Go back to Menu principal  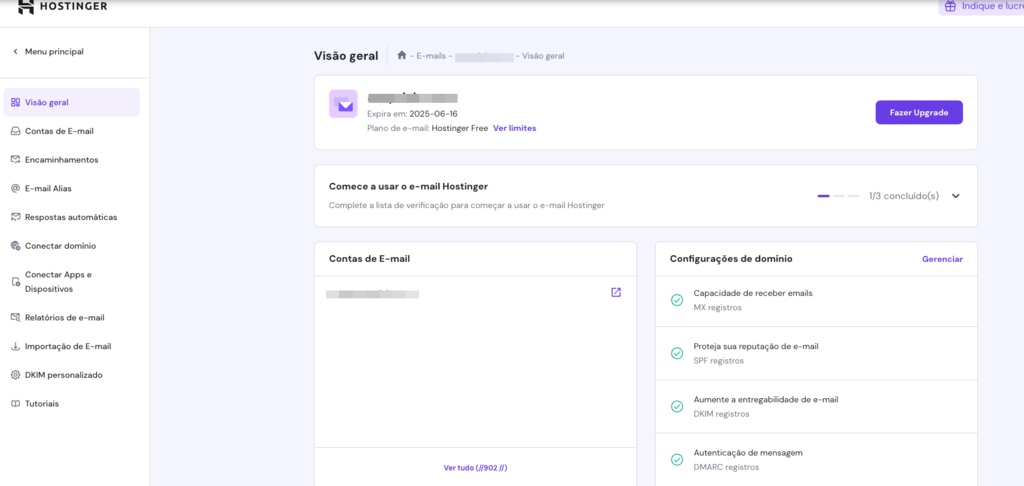pyautogui.click(x=54, y=52)
